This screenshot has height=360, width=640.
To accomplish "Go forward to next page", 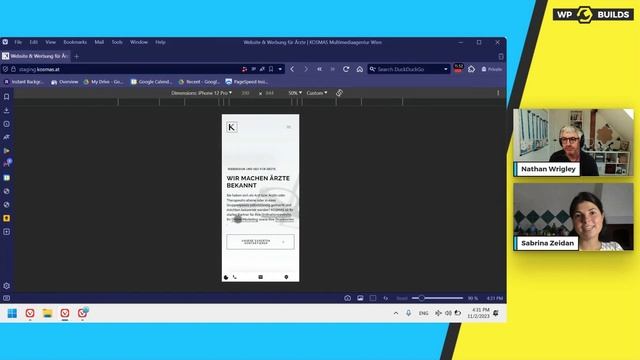I will point(306,69).
